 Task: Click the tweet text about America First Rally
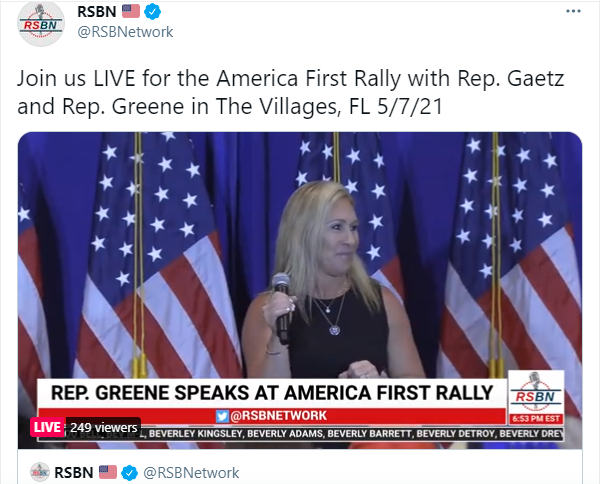290,92
